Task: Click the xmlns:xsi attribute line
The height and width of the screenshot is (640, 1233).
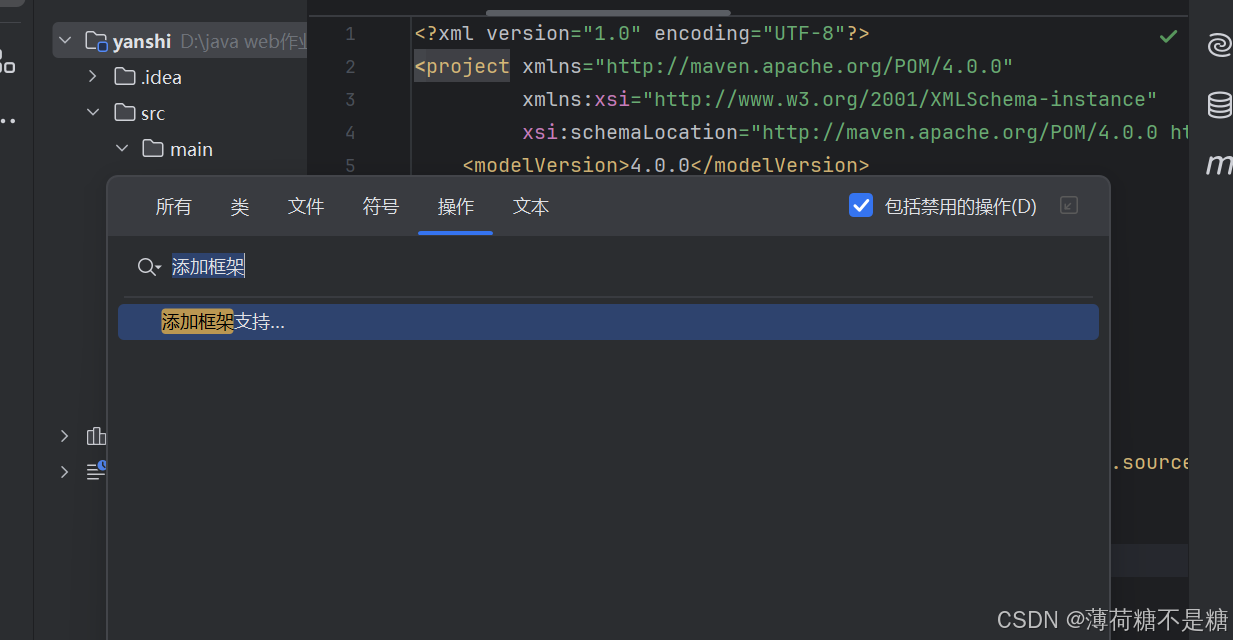Action: pos(839,99)
